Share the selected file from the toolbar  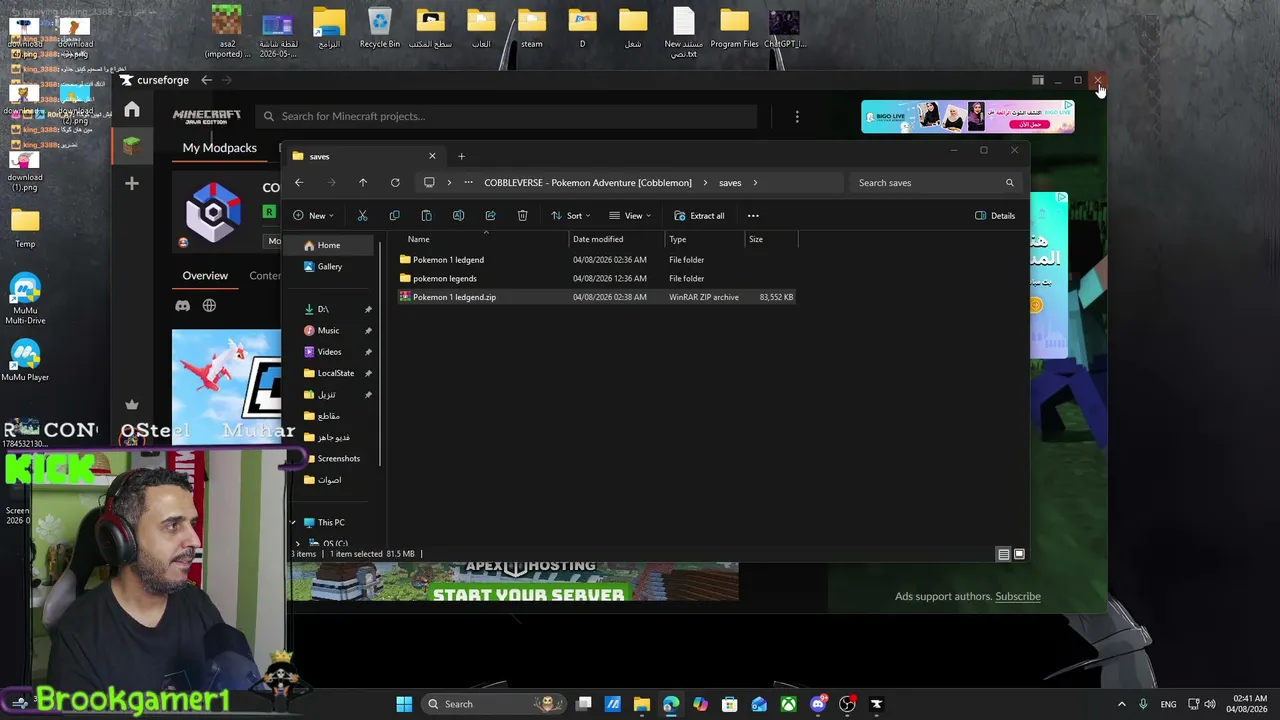tap(490, 216)
